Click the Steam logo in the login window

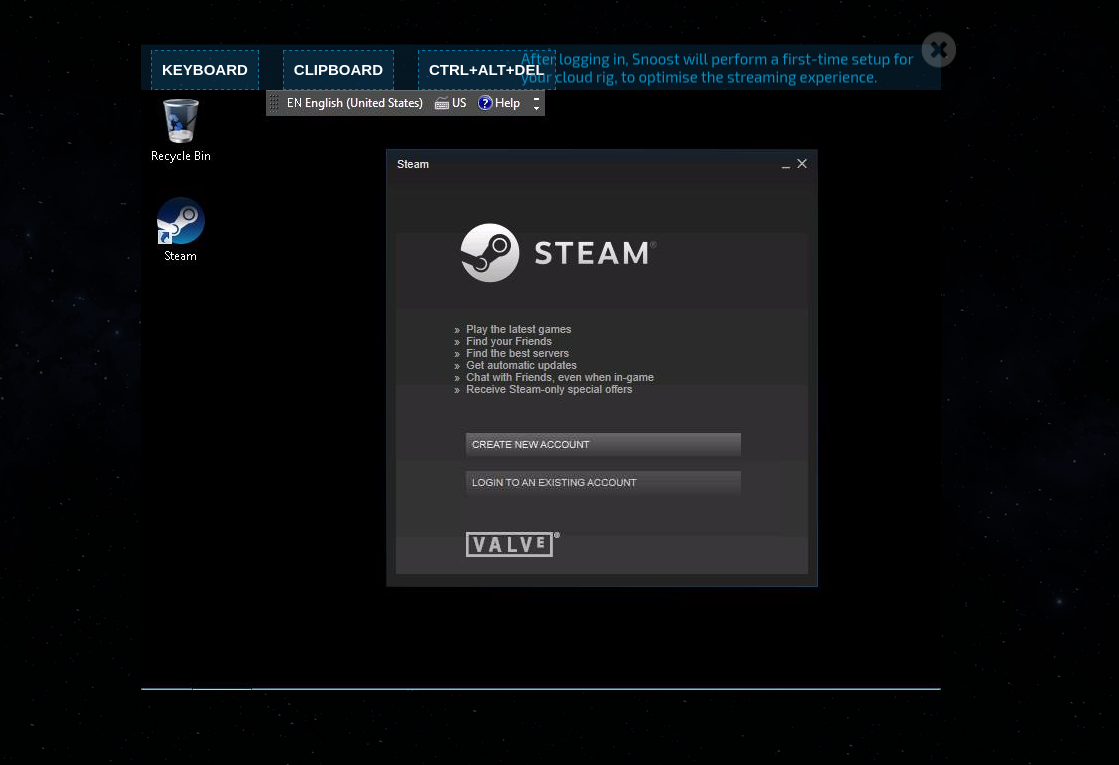558,253
